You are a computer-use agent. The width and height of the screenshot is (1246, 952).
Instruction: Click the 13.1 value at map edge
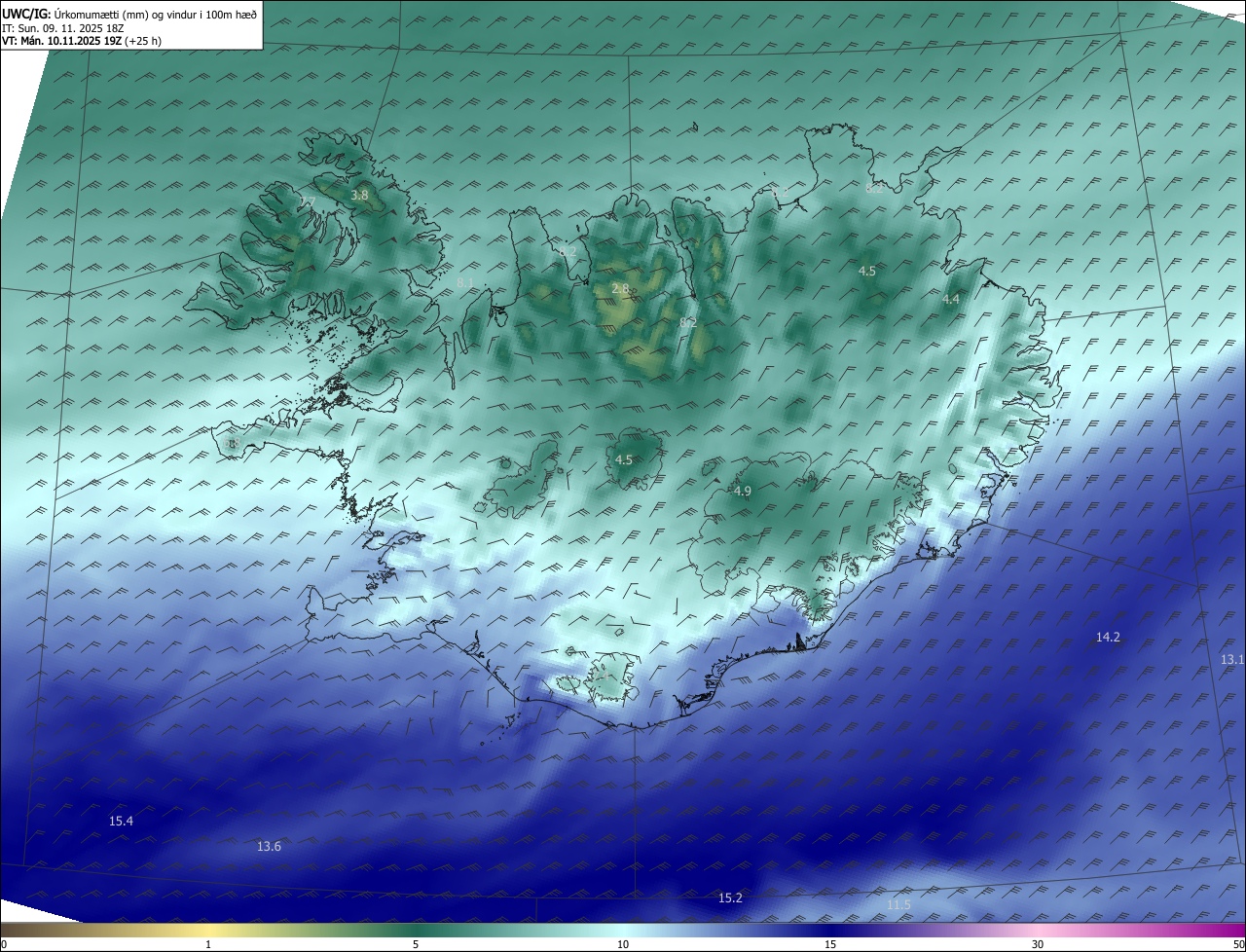click(1232, 659)
